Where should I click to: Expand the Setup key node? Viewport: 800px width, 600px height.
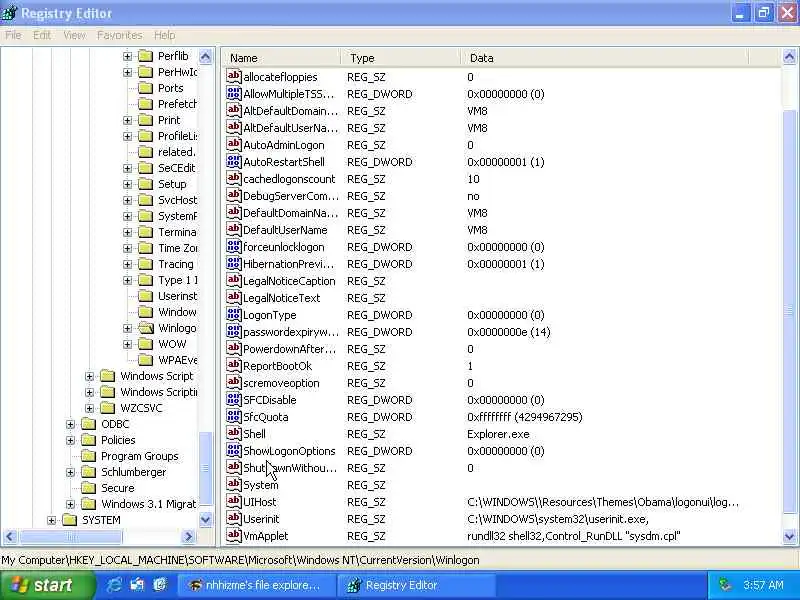click(128, 184)
